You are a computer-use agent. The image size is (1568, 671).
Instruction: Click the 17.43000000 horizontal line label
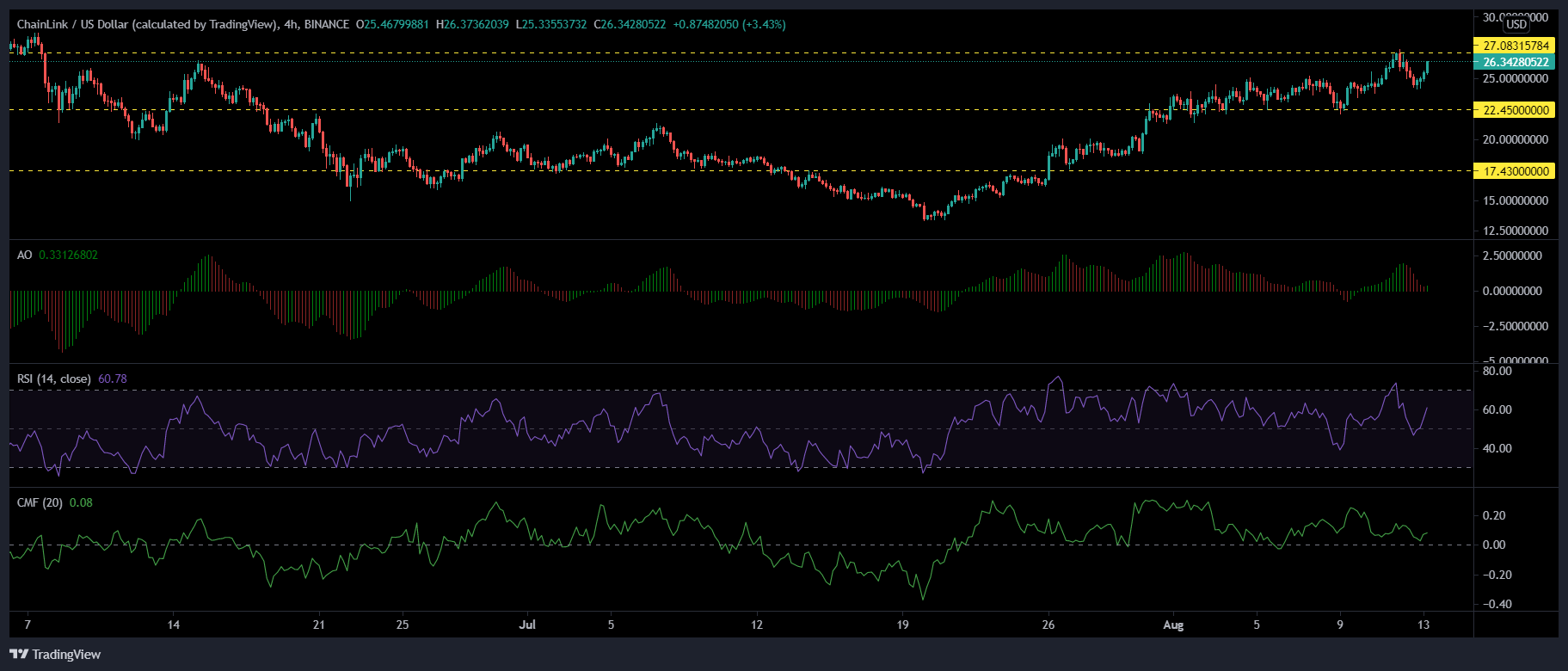coord(1516,171)
